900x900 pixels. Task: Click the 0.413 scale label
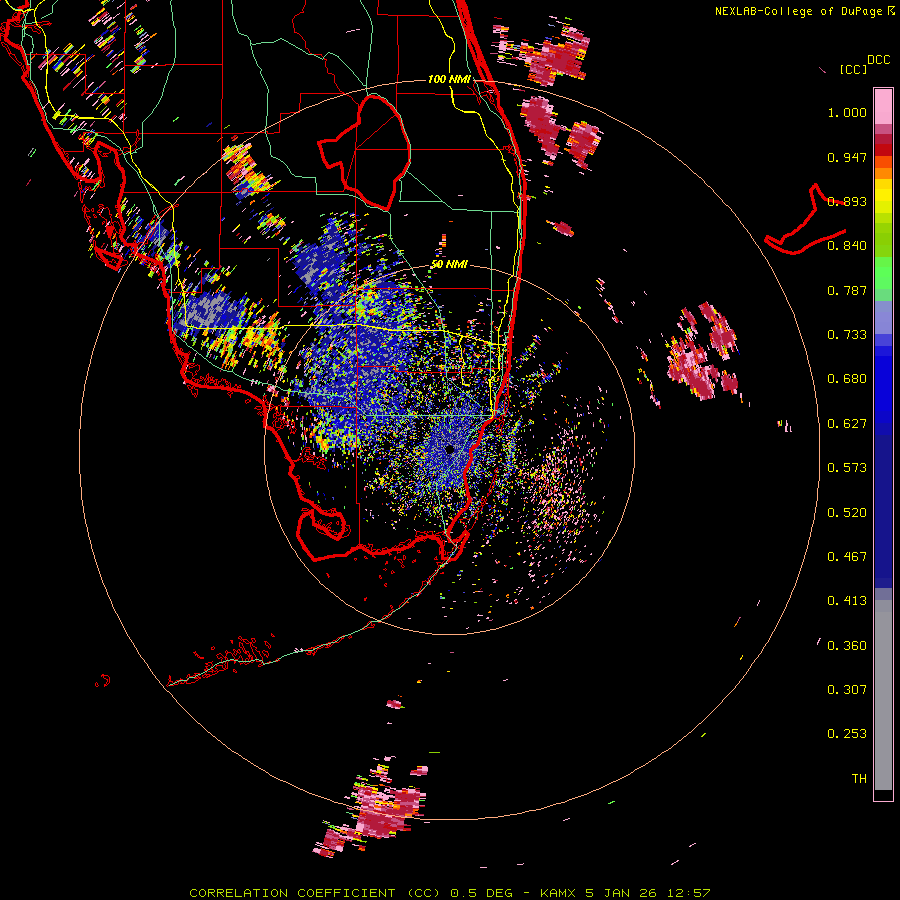point(847,601)
